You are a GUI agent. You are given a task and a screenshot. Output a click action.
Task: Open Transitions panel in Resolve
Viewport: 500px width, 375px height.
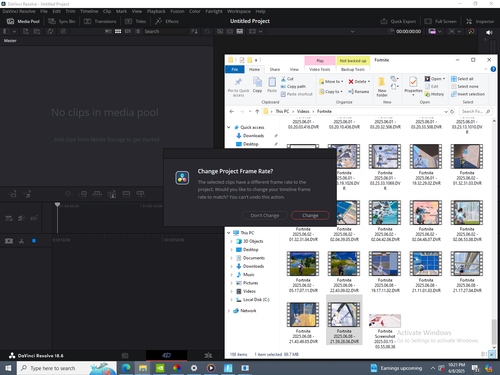(100, 21)
